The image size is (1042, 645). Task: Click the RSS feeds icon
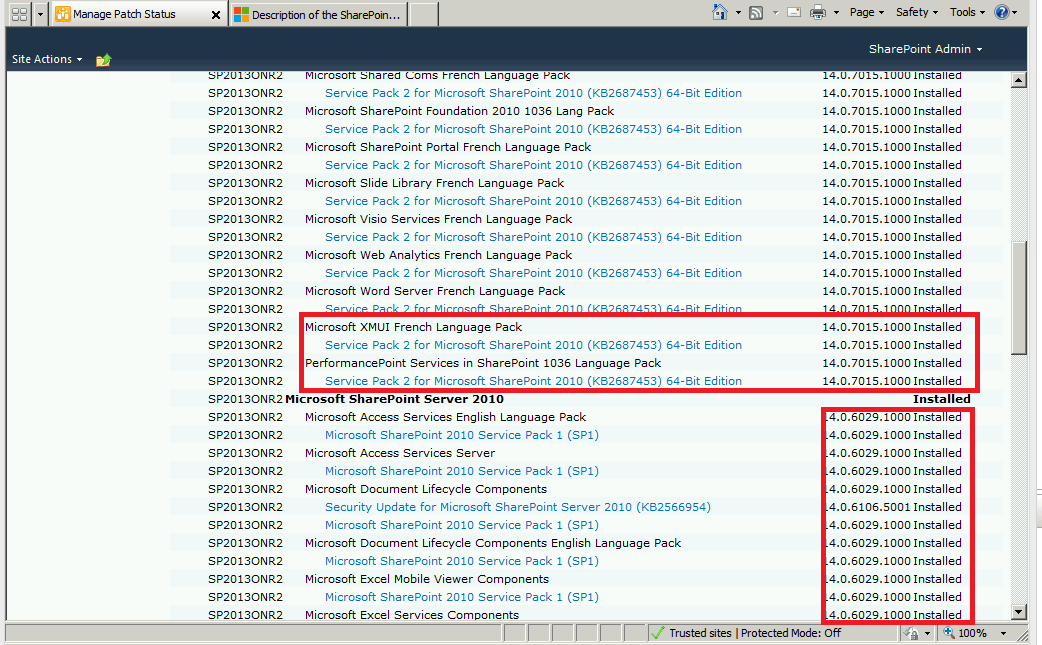coord(756,13)
